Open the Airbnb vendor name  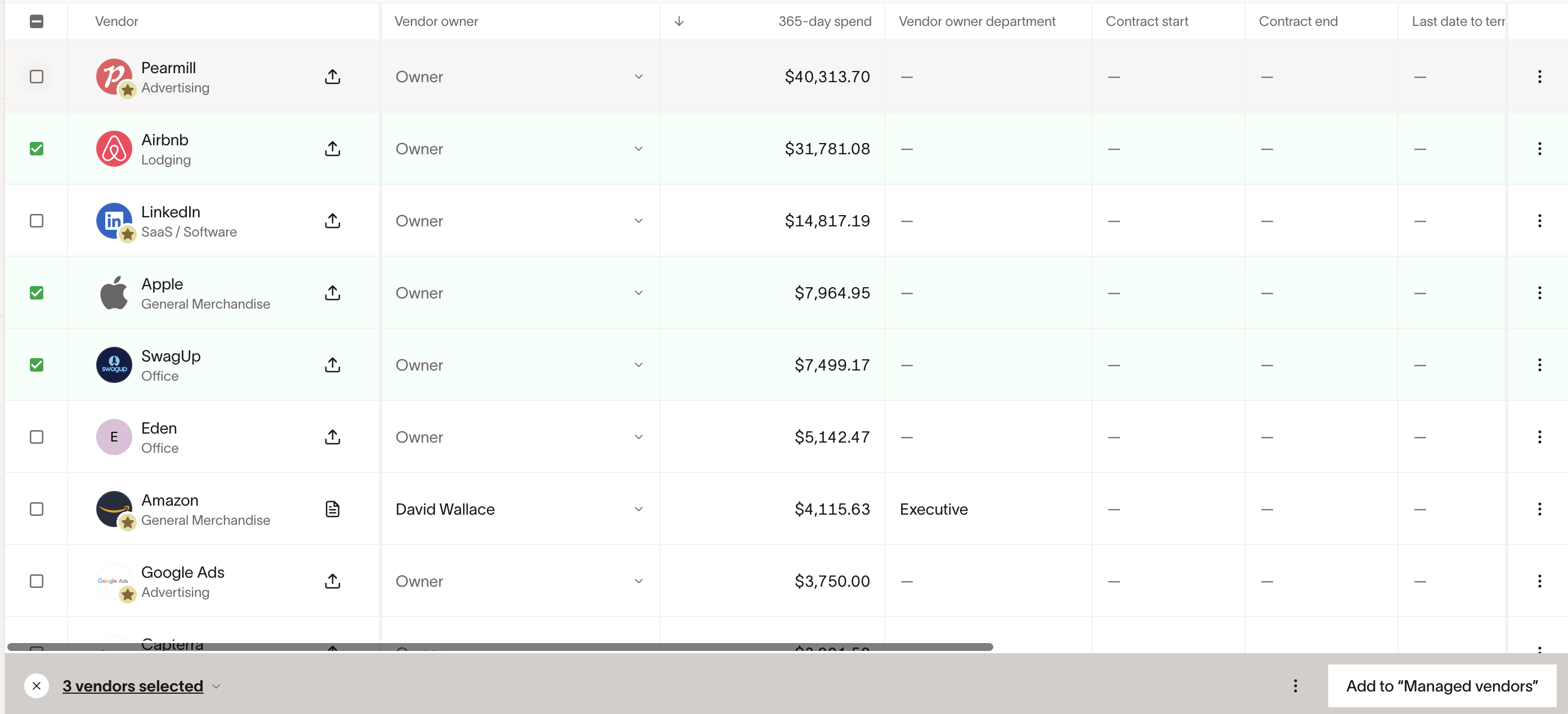(x=165, y=140)
